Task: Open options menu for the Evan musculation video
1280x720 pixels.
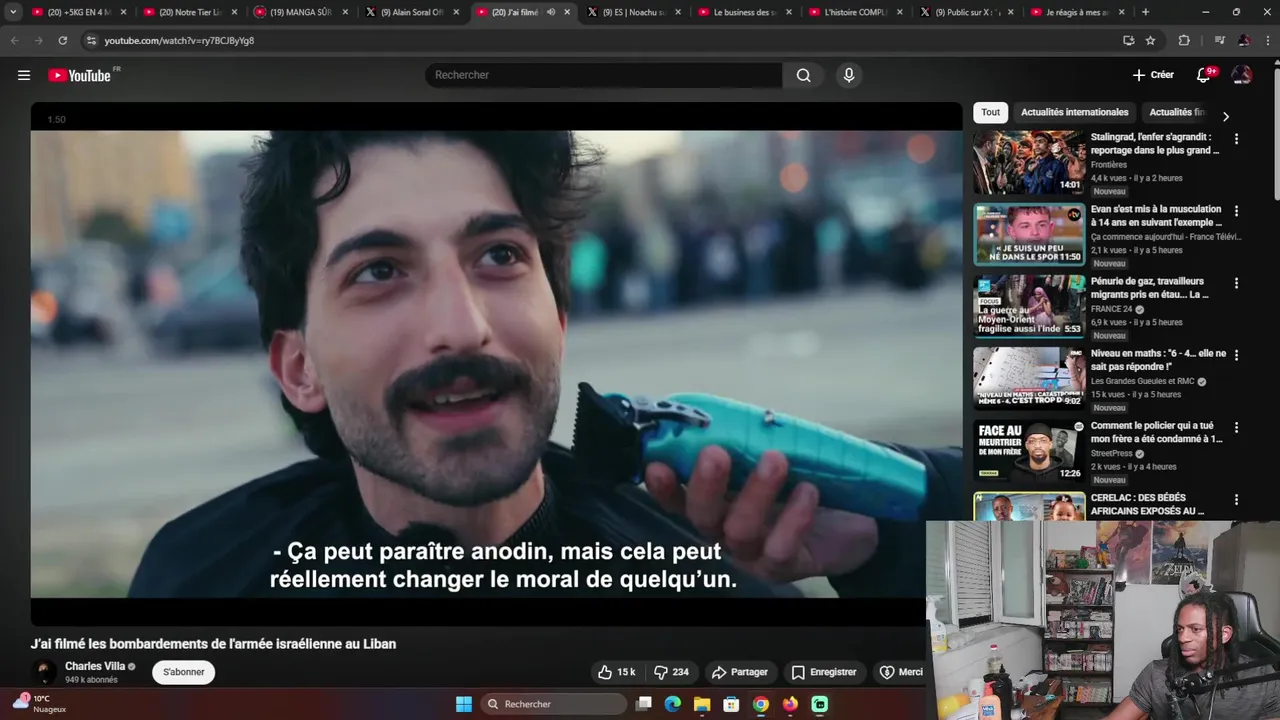Action: click(x=1236, y=211)
